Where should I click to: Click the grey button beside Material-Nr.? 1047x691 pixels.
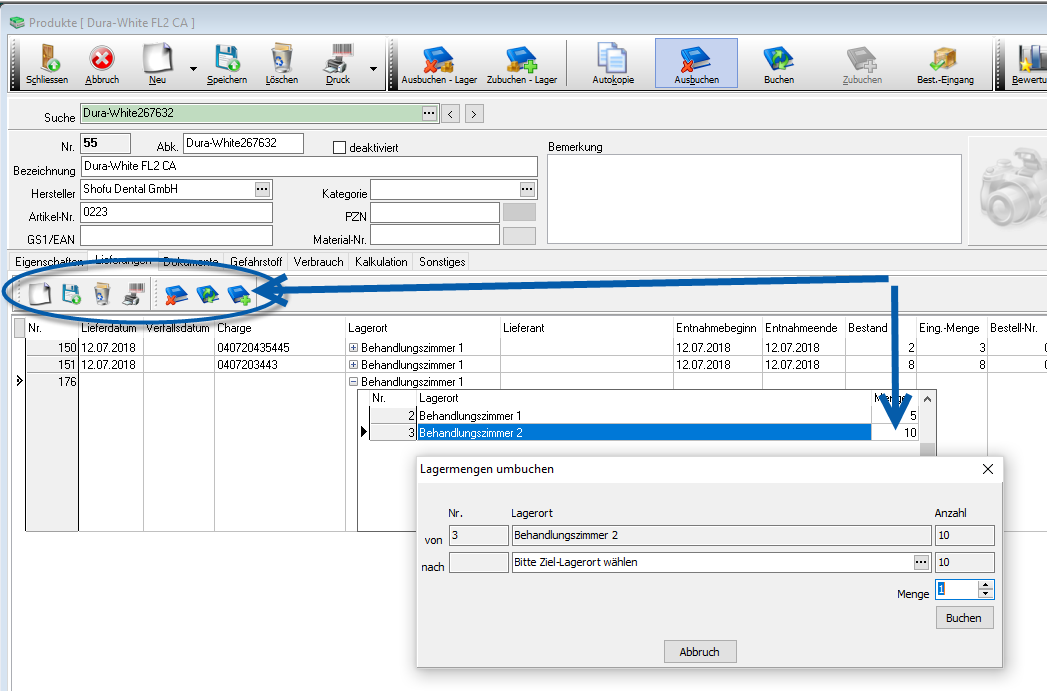[519, 236]
